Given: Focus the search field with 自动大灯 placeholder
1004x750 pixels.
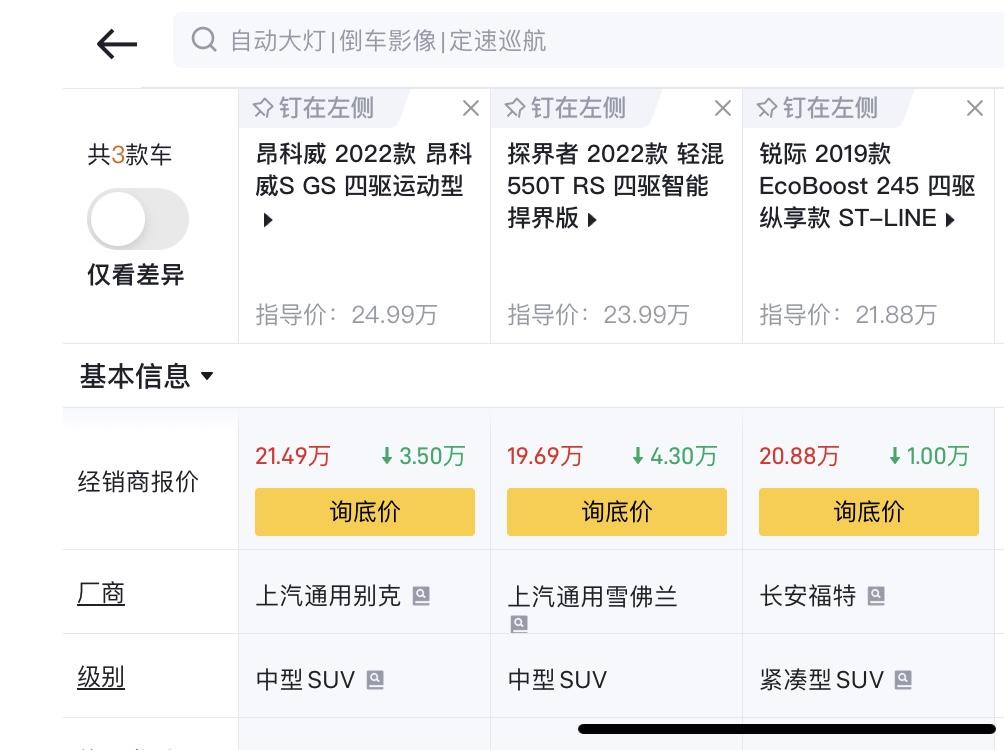Looking at the screenshot, I should [588, 40].
